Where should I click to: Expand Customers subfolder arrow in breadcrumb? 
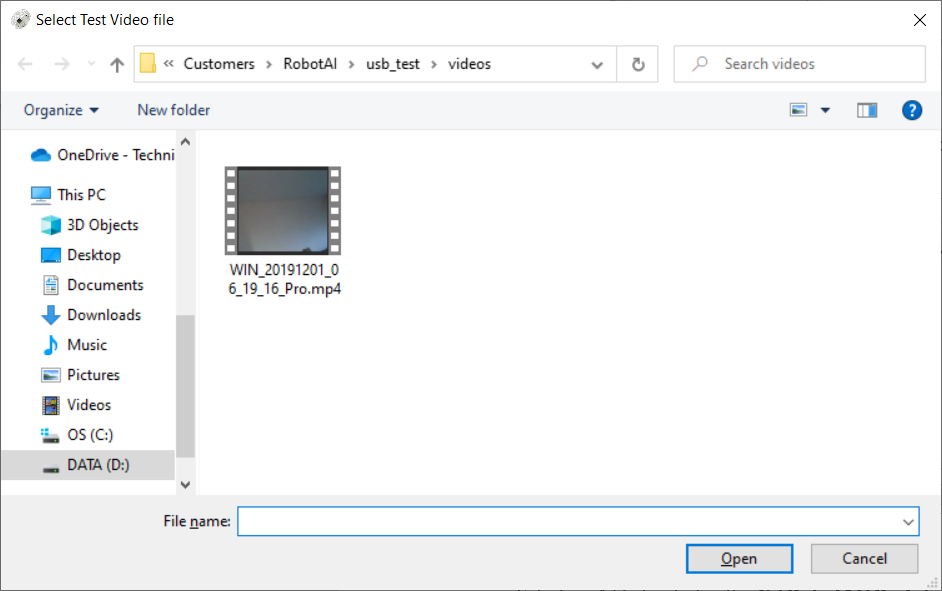coord(269,64)
